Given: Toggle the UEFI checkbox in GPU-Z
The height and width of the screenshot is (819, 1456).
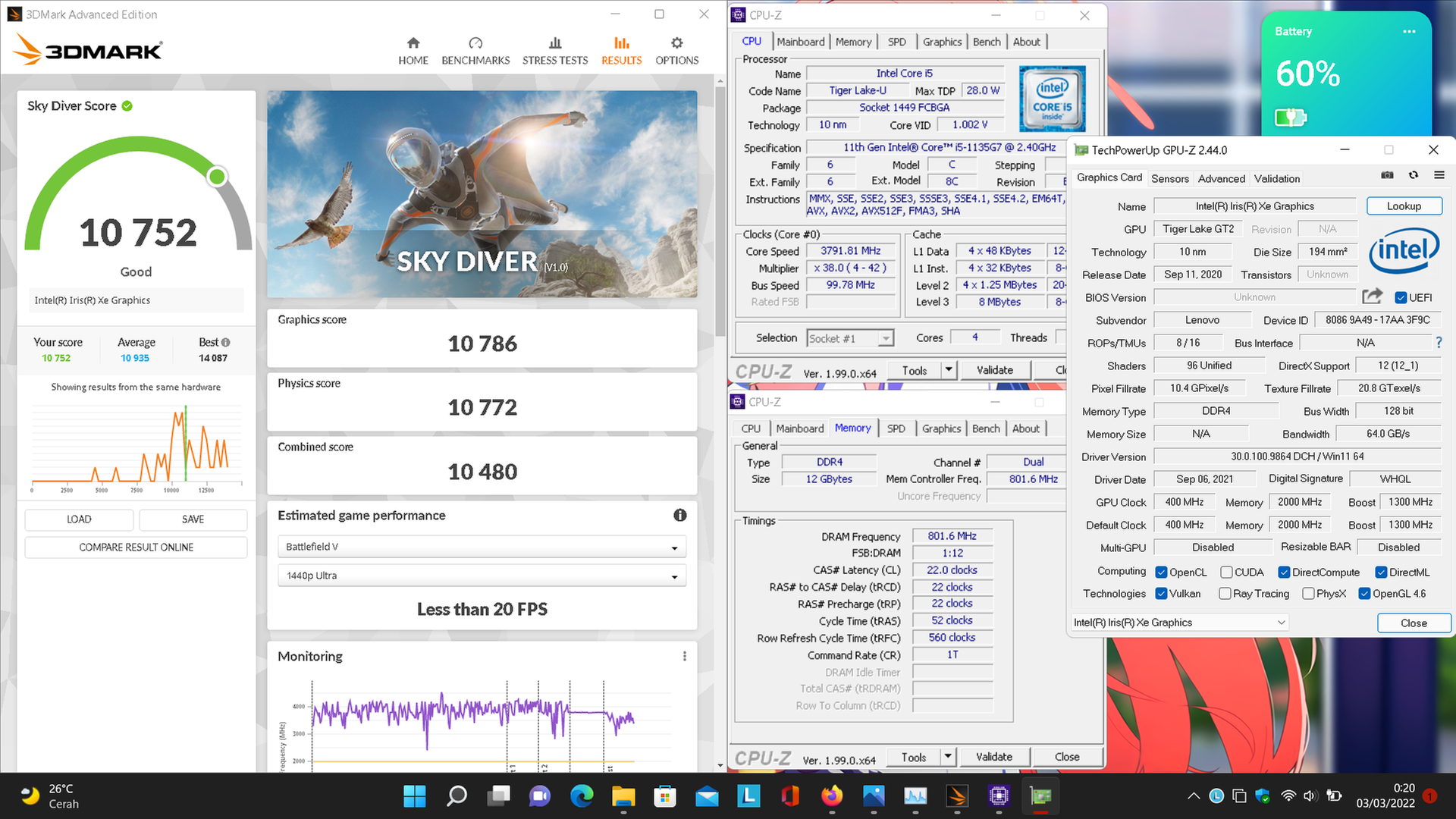Looking at the screenshot, I should (x=1401, y=297).
